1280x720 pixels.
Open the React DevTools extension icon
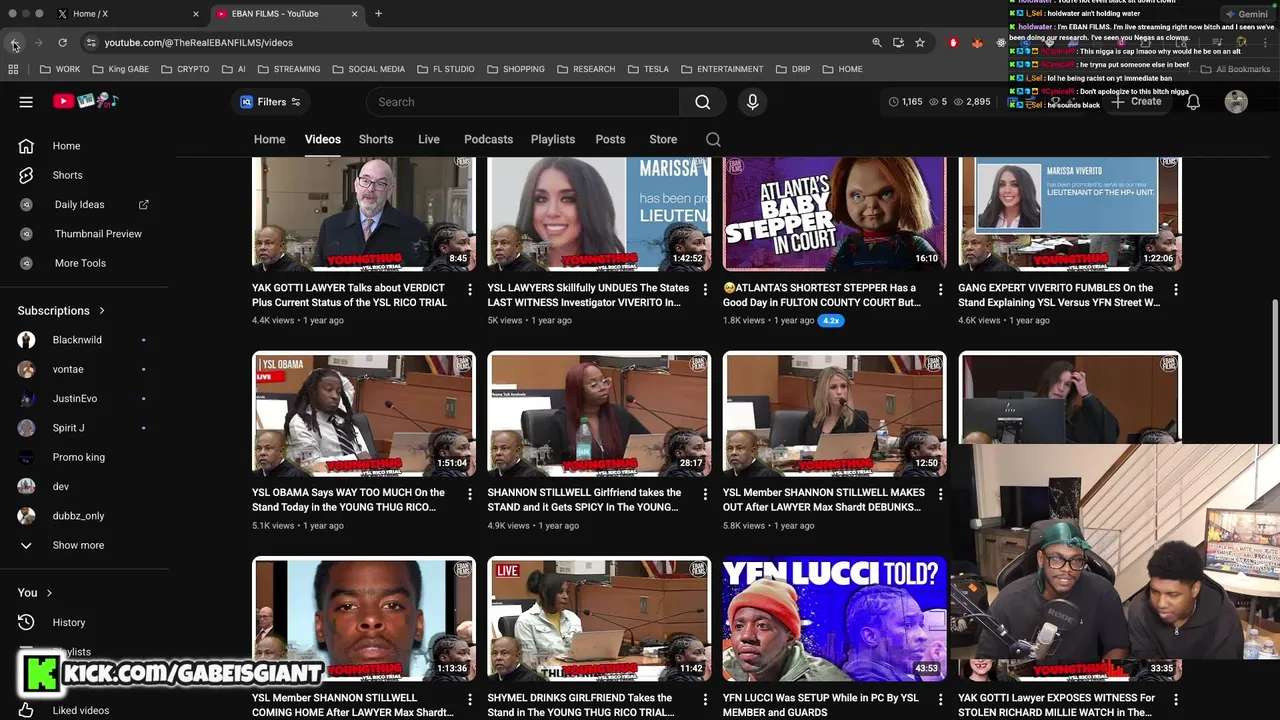1001,43
